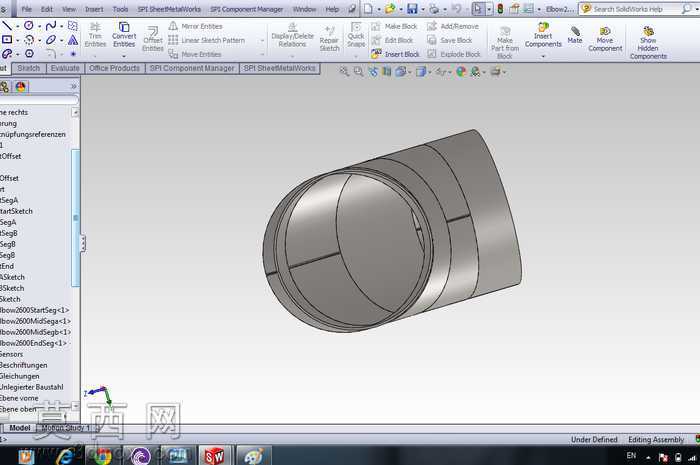The width and height of the screenshot is (700, 465).
Task: Switch to the Motion Study 1 tab
Action: tap(66, 428)
